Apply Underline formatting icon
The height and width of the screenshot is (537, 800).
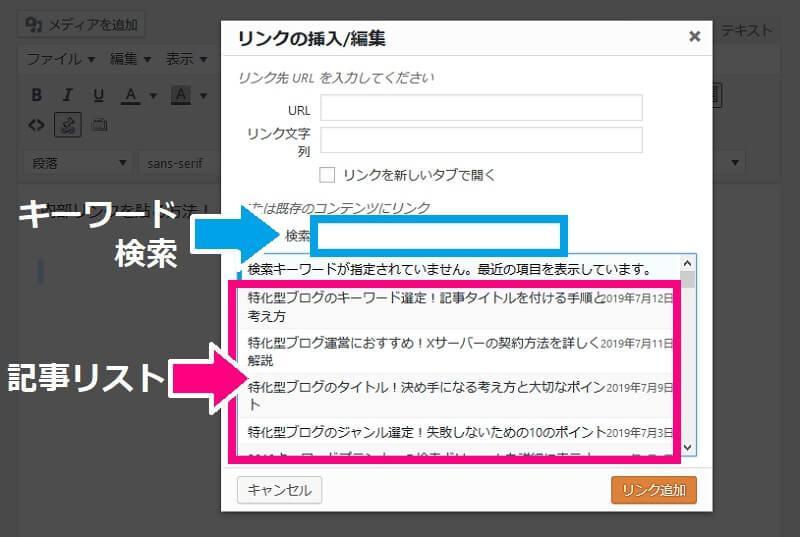point(98,95)
